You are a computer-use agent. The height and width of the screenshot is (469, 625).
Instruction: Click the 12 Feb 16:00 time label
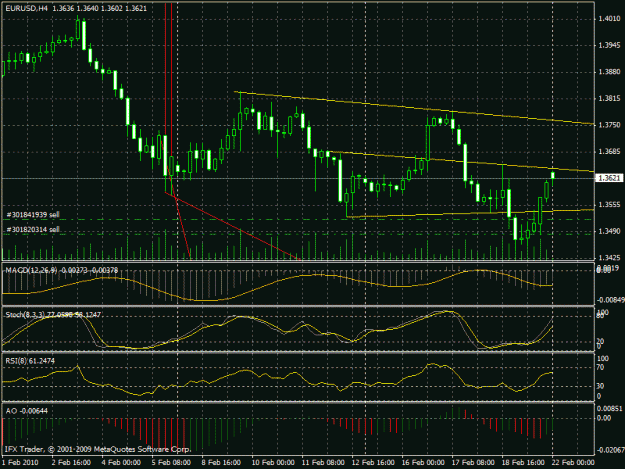point(373,462)
